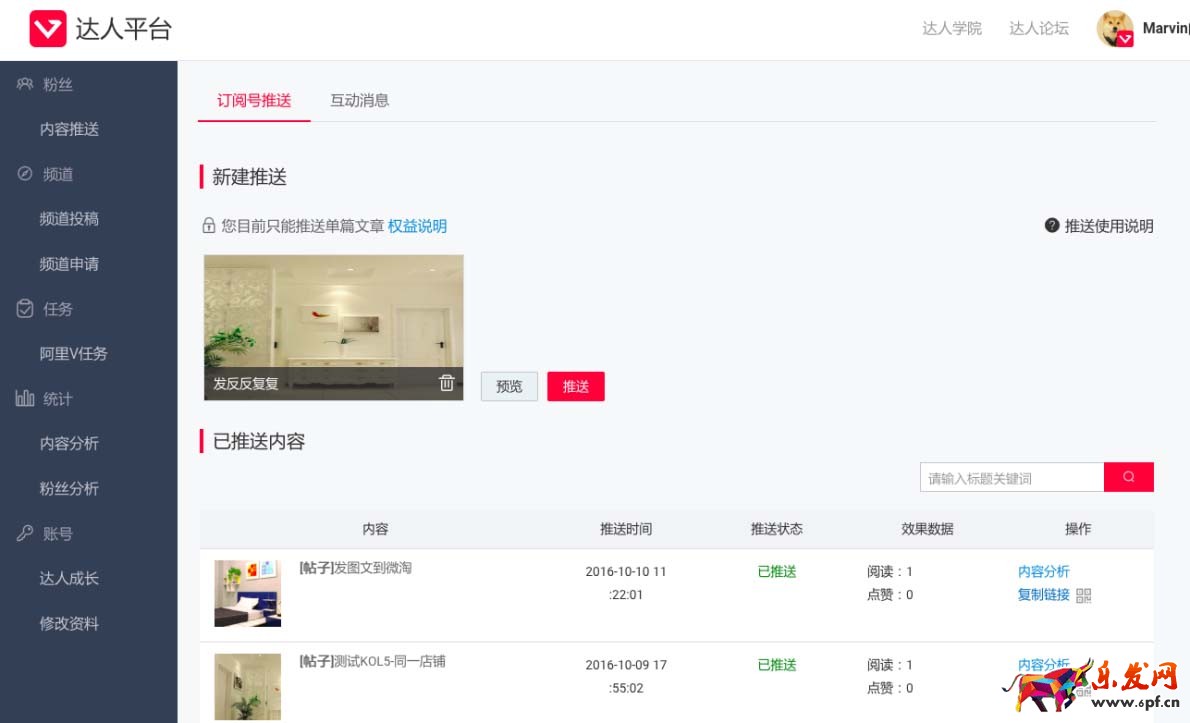
Task: Click Marvin's avatar in the top bar
Action: pos(1114,28)
